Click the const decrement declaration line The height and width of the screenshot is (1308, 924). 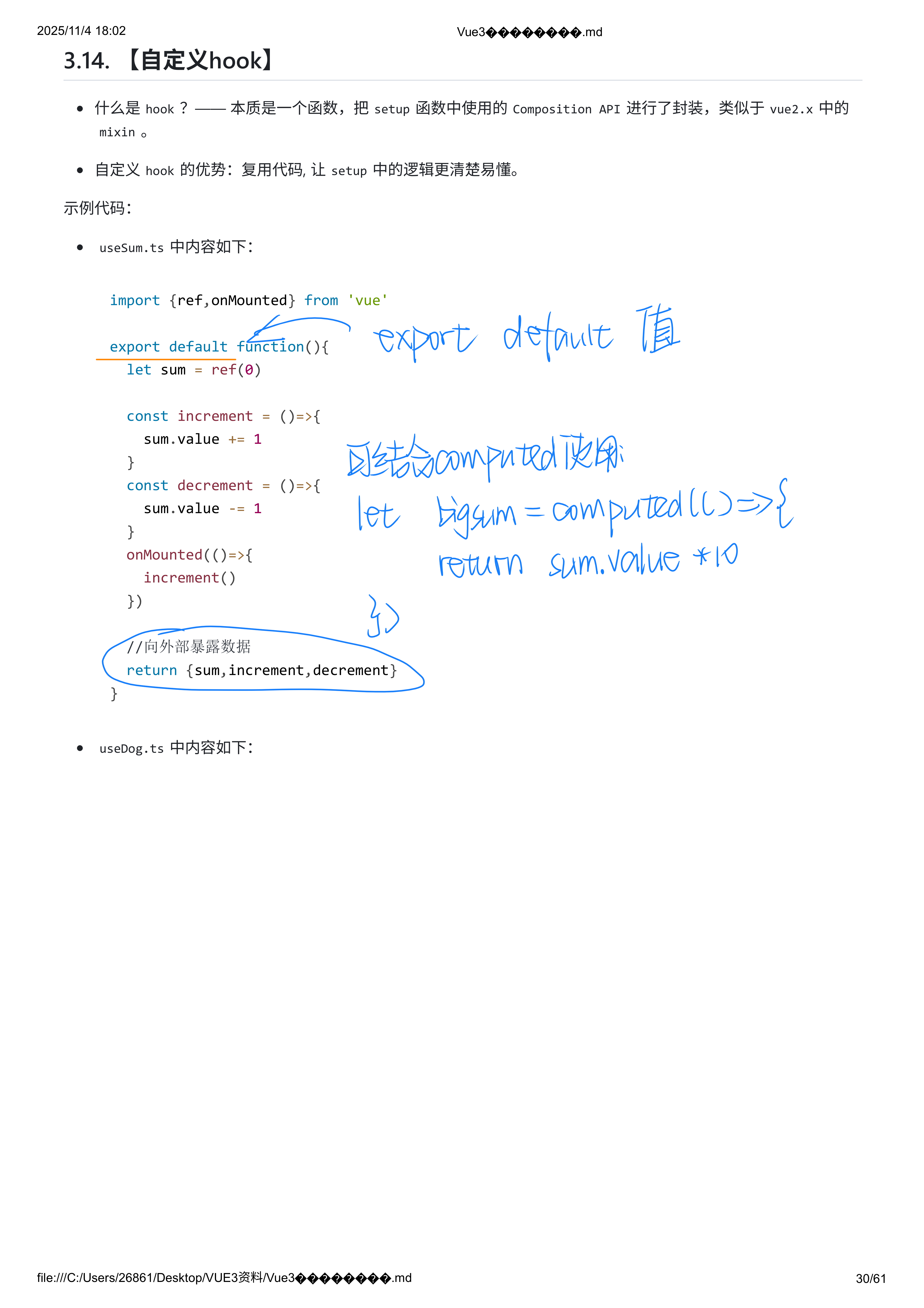pyautogui.click(x=223, y=485)
